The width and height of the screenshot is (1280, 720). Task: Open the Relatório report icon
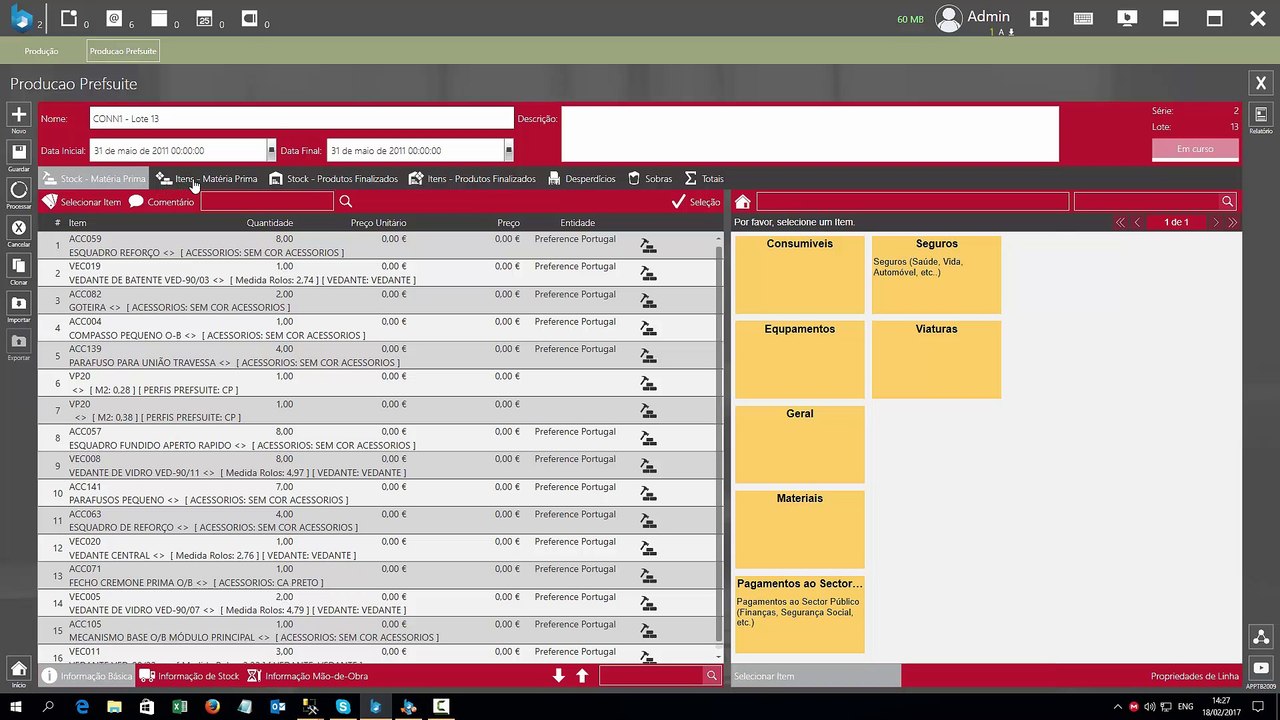pos(1261,115)
